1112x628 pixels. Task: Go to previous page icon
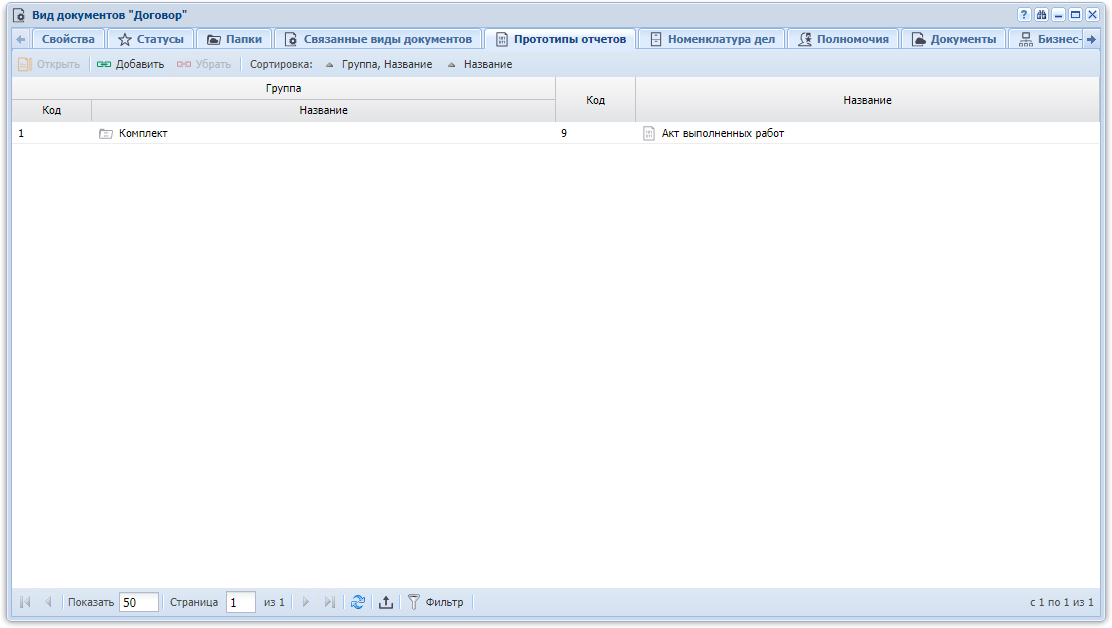[48, 602]
